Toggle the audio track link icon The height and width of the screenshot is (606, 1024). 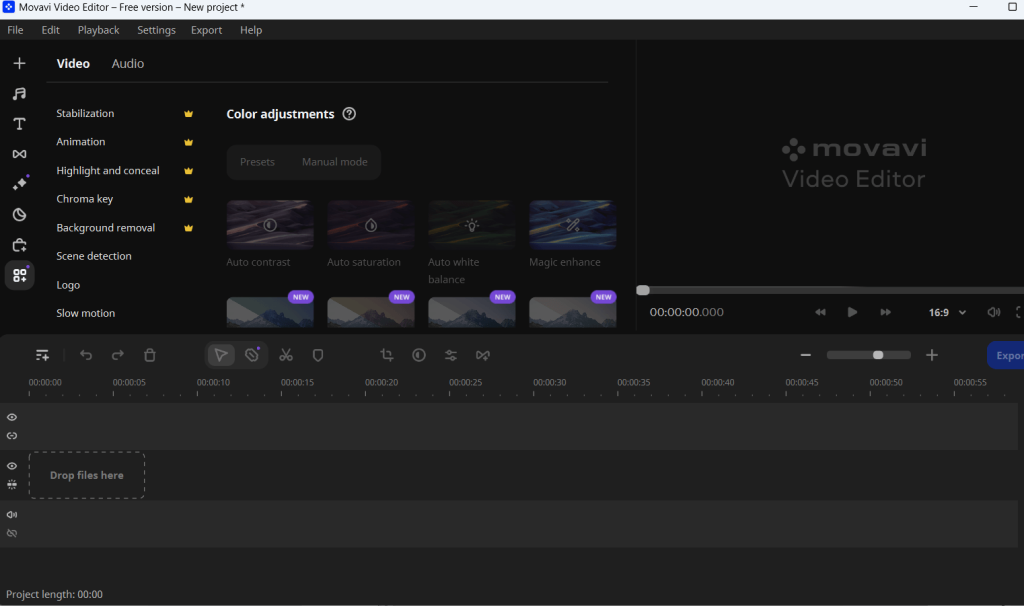[x=12, y=534]
